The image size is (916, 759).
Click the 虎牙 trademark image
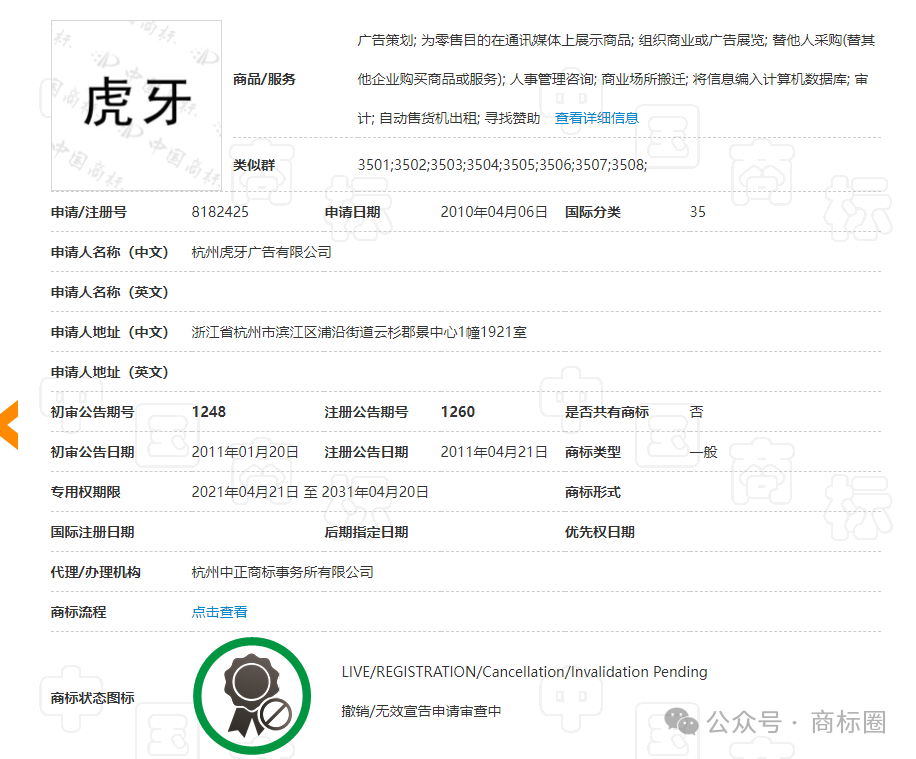click(x=137, y=106)
